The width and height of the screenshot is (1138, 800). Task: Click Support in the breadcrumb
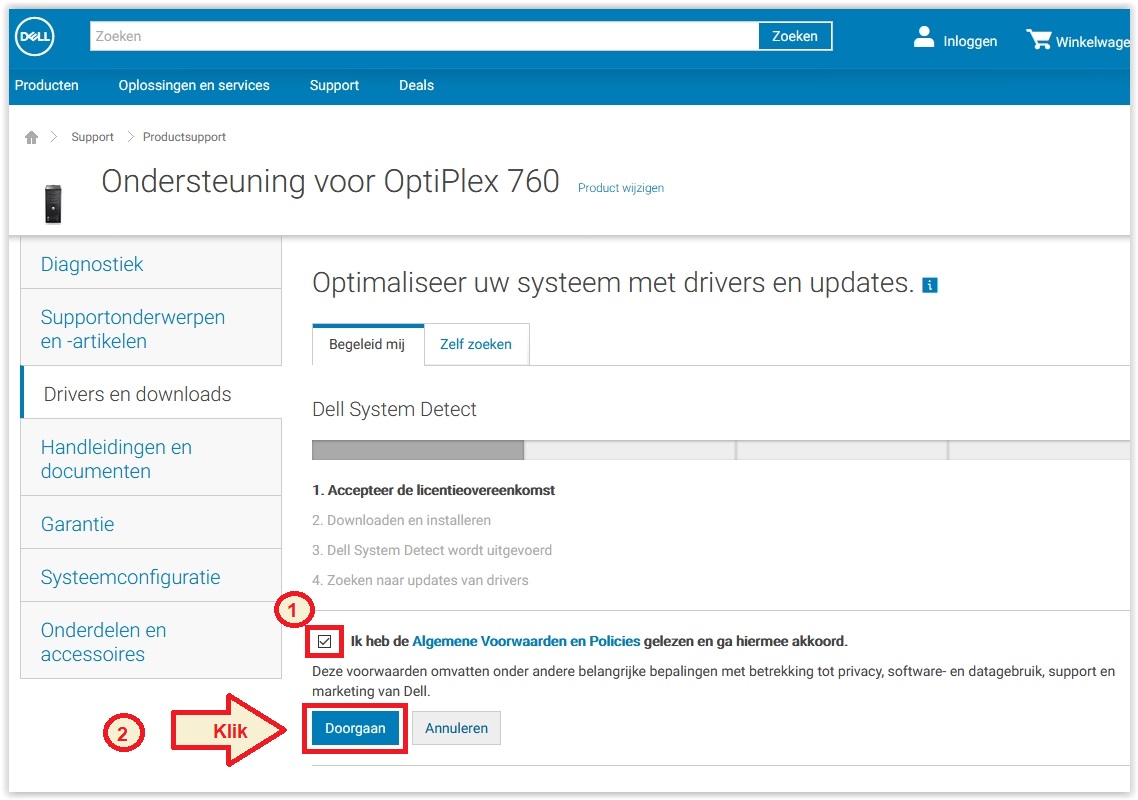92,137
